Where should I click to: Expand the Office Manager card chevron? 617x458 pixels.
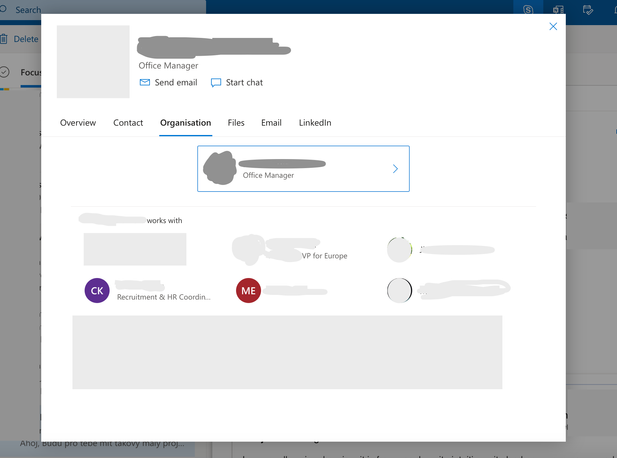point(395,169)
